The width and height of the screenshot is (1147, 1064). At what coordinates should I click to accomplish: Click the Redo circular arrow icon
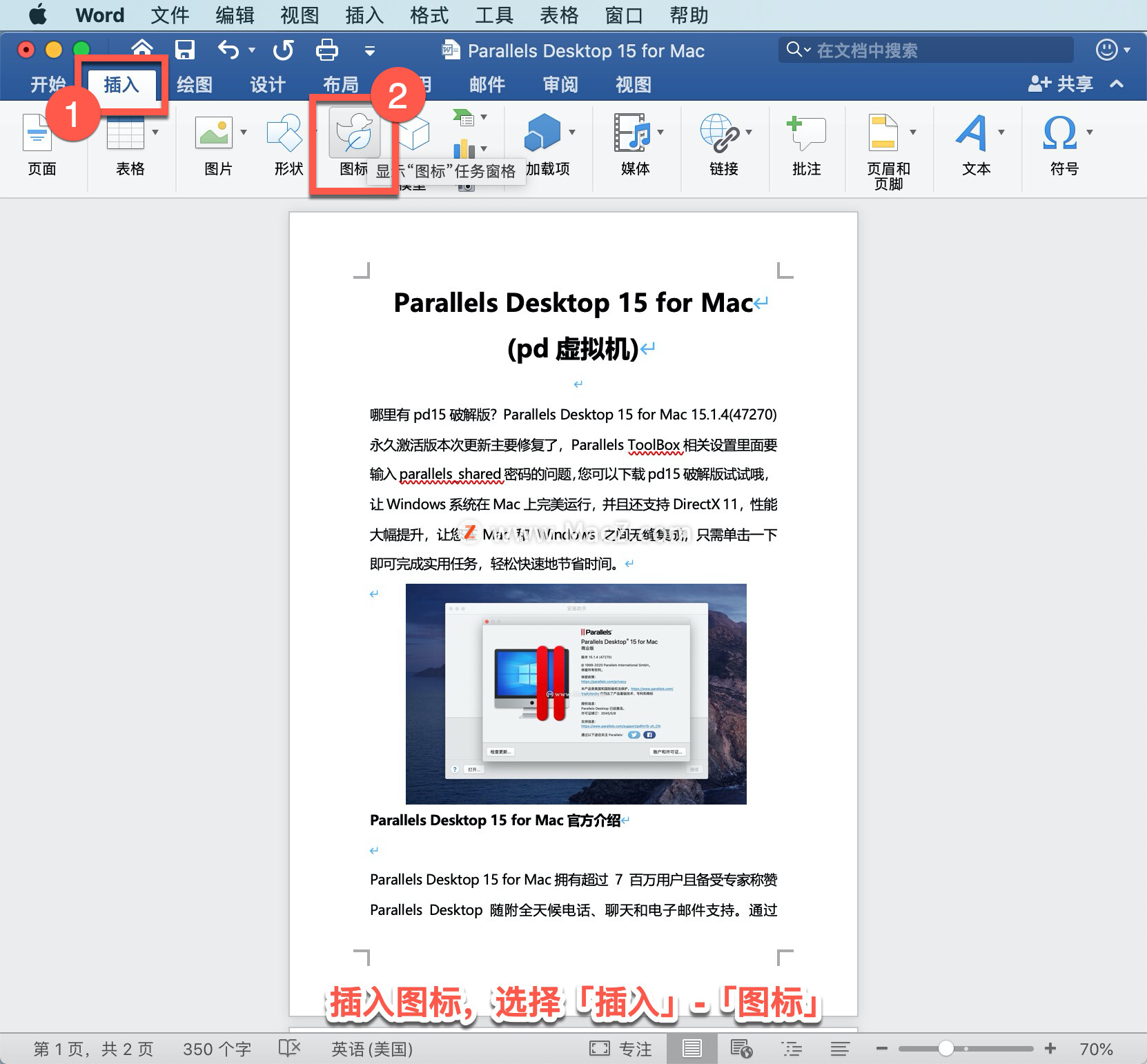[283, 50]
